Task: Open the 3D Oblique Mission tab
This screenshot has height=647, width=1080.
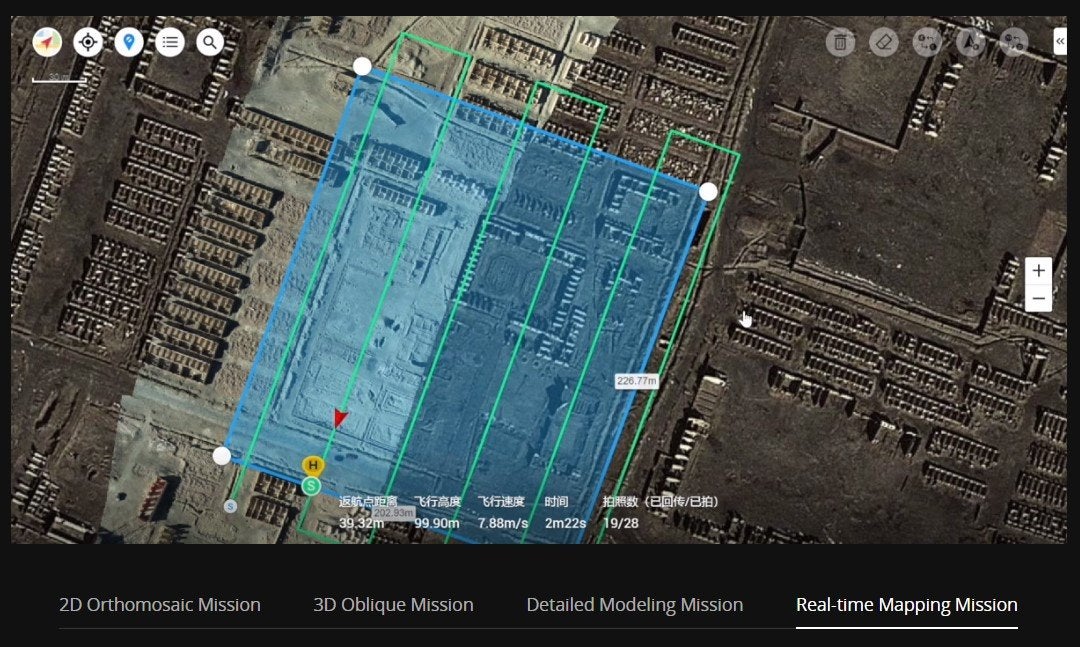Action: pyautogui.click(x=393, y=605)
